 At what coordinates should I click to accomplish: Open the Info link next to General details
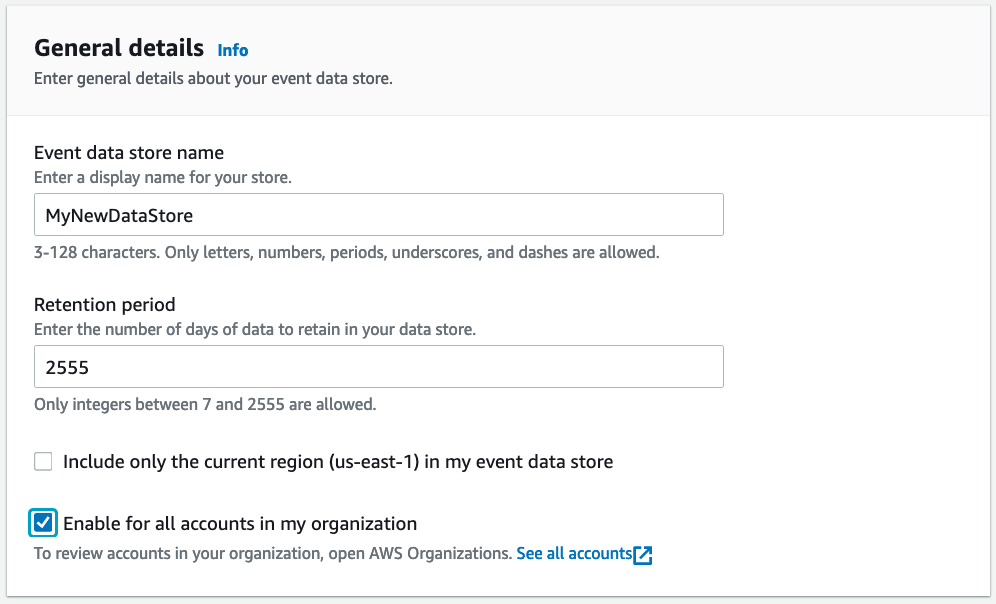click(x=232, y=49)
